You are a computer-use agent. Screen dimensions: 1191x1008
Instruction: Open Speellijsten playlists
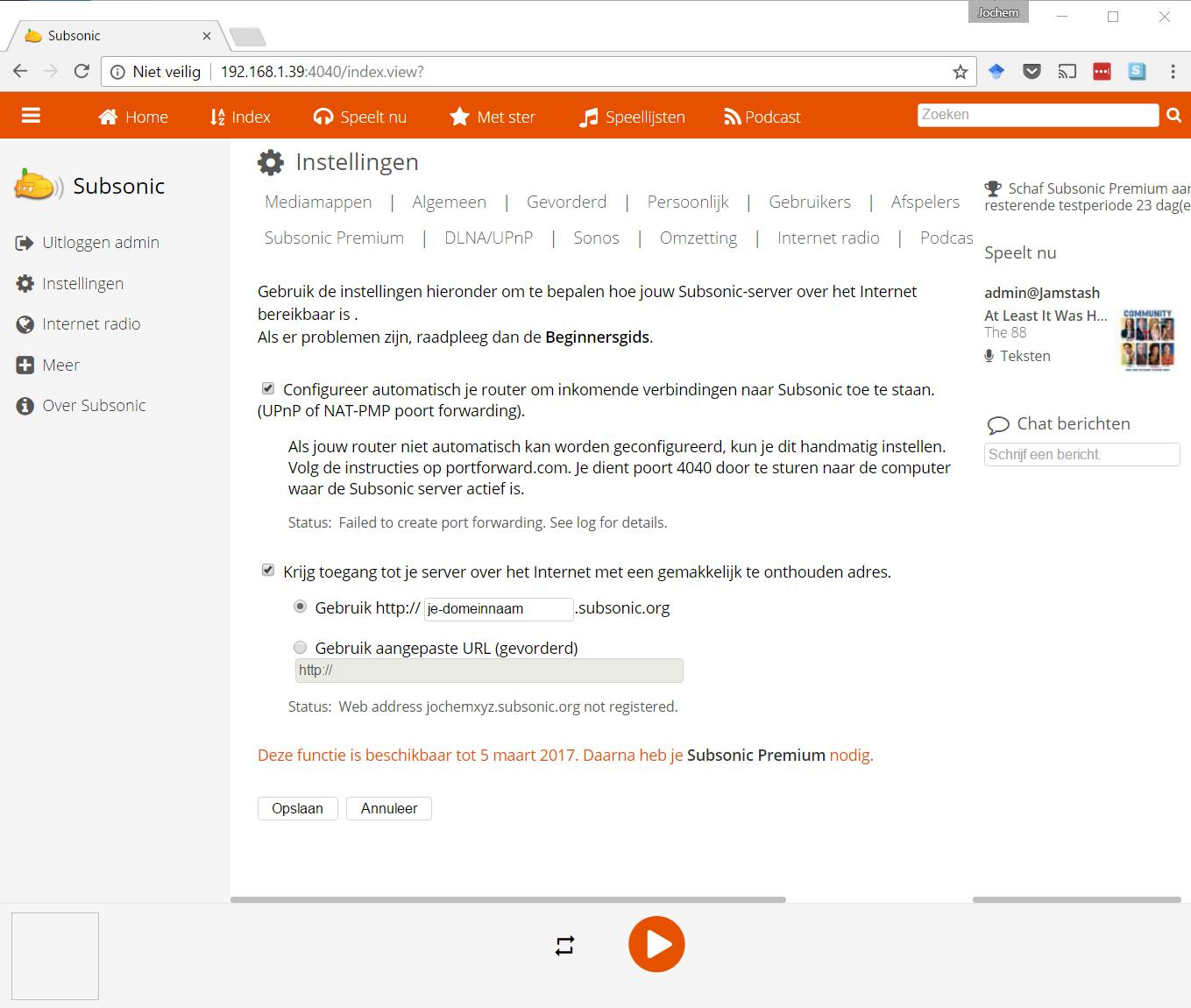coord(632,117)
